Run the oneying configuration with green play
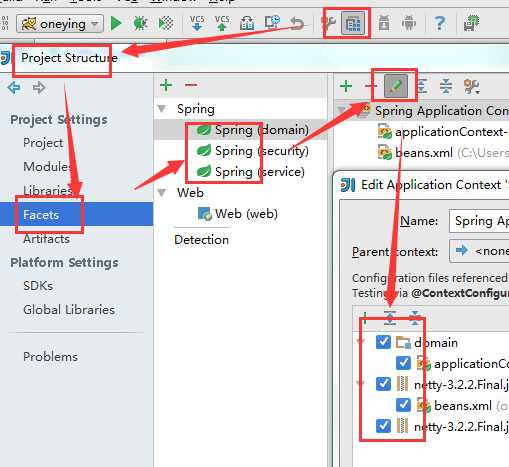Viewport: 509px width, 467px height. [116, 23]
